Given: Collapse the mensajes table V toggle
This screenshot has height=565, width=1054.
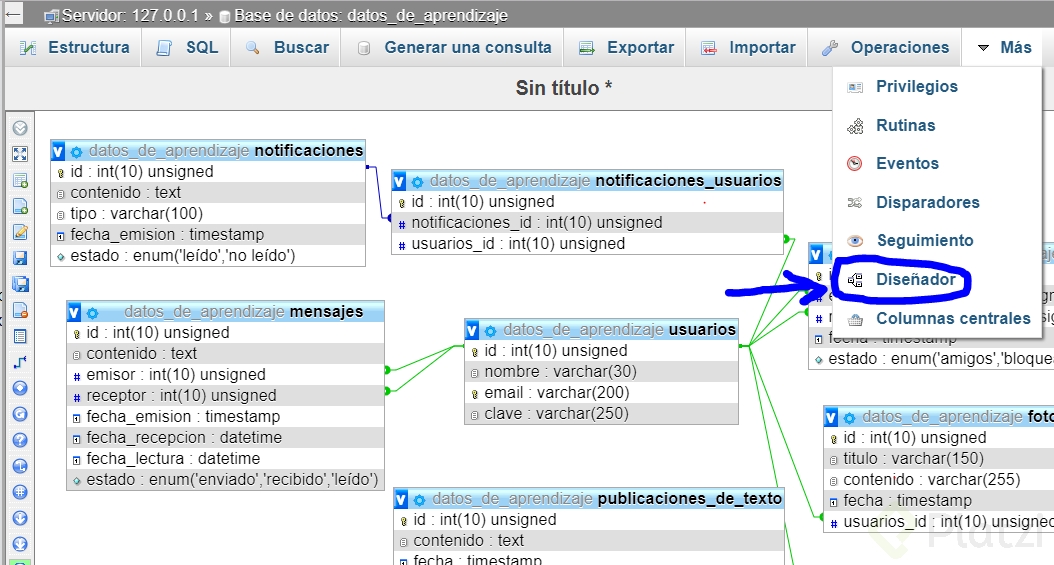Looking at the screenshot, I should 75,312.
